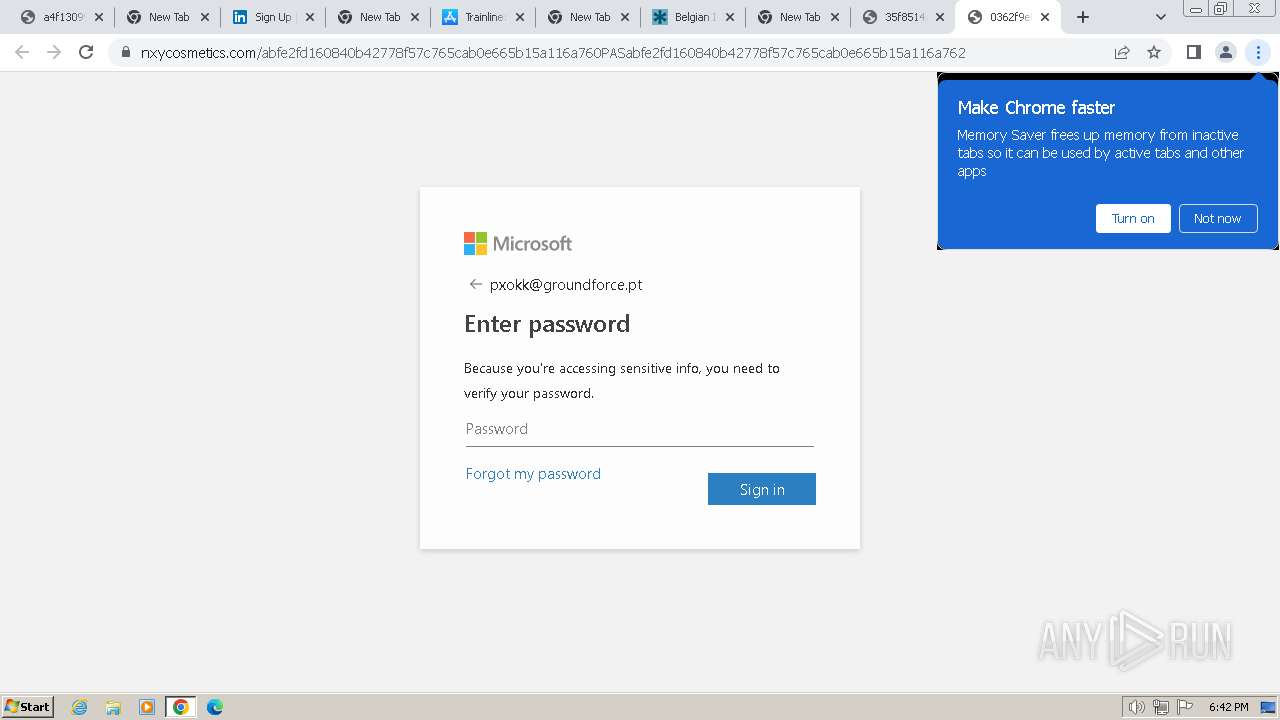Click the Sign in button
Image resolution: width=1280 pixels, height=720 pixels.
762,489
